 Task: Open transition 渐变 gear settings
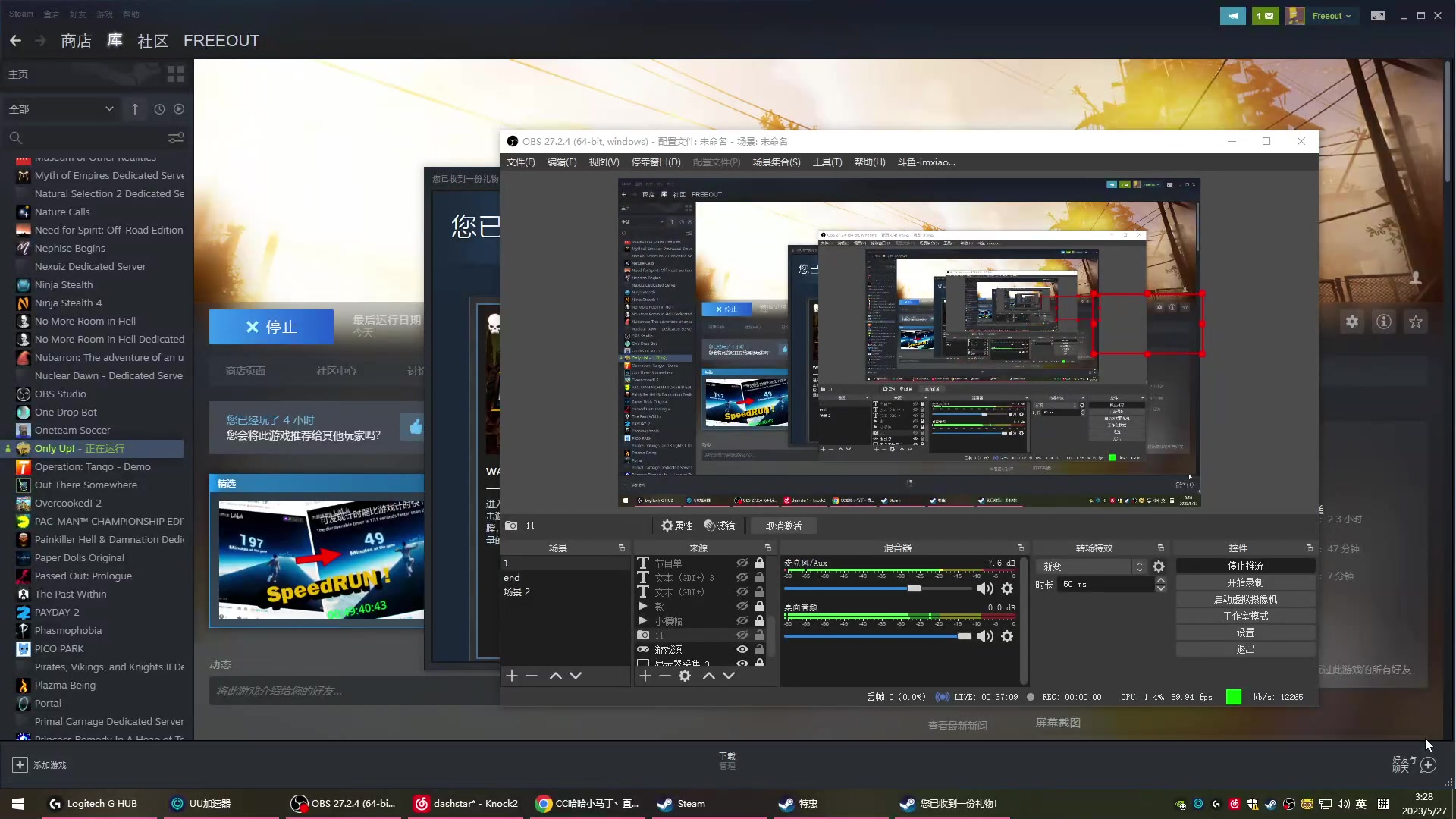click(x=1159, y=566)
